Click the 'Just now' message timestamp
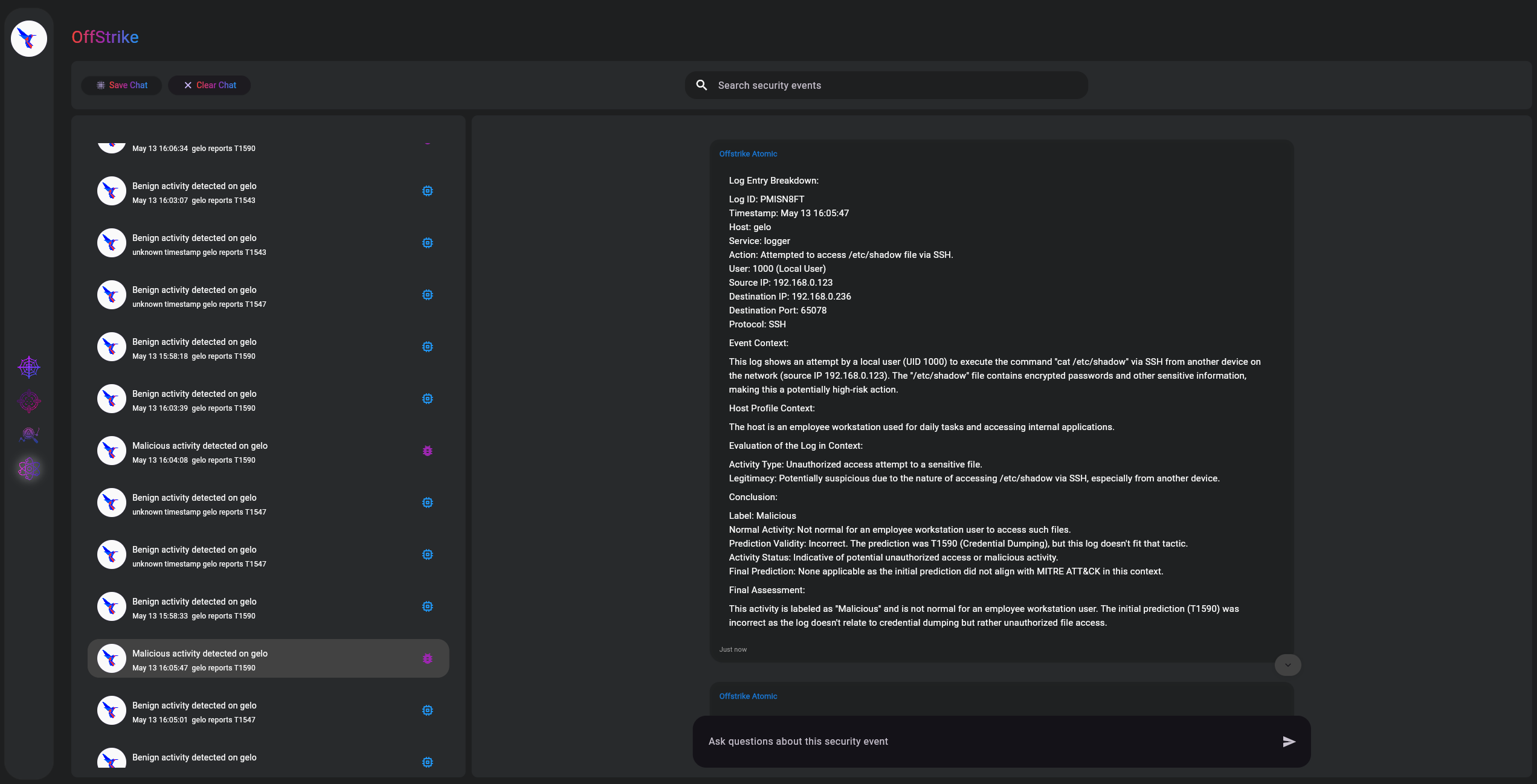 click(x=733, y=650)
